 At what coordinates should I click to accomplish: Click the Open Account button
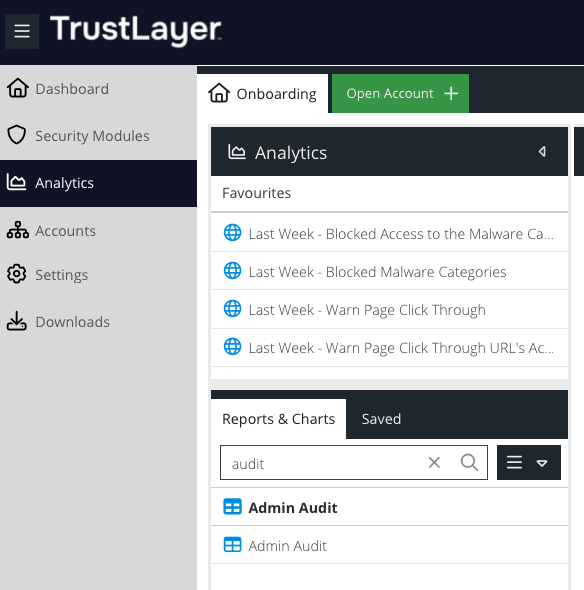click(400, 94)
